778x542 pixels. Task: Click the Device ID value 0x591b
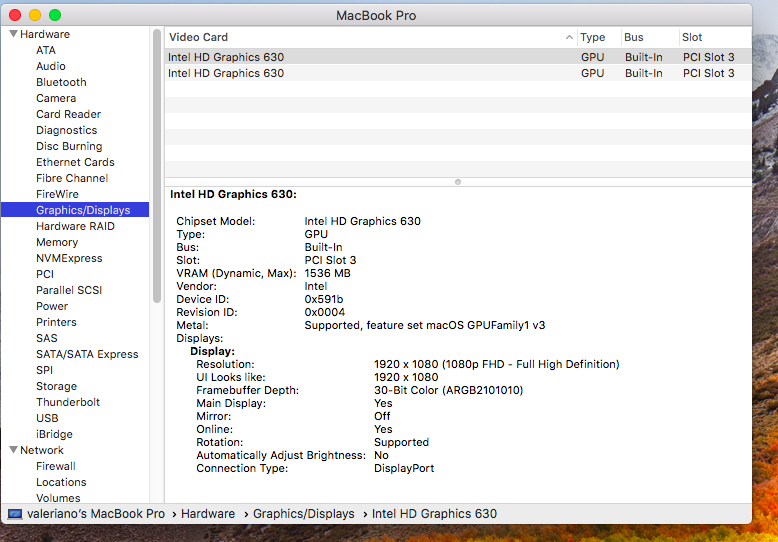324,299
